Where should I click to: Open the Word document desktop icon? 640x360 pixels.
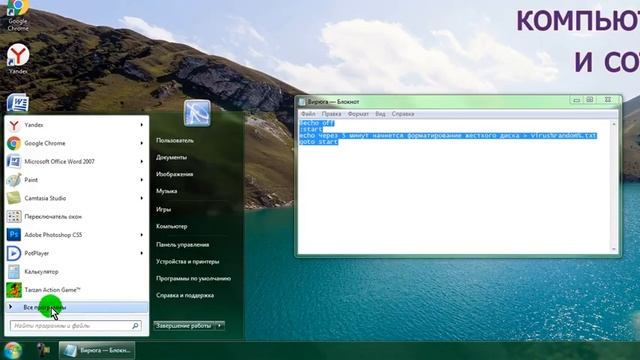point(18,103)
